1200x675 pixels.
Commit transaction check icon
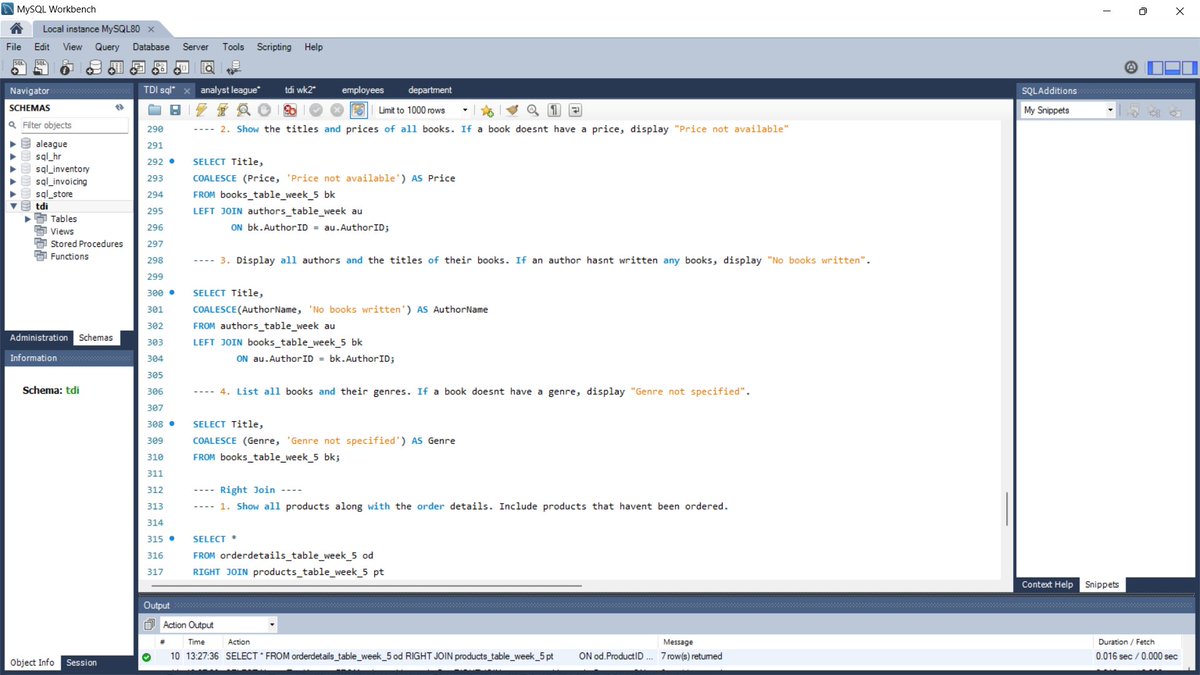[316, 110]
